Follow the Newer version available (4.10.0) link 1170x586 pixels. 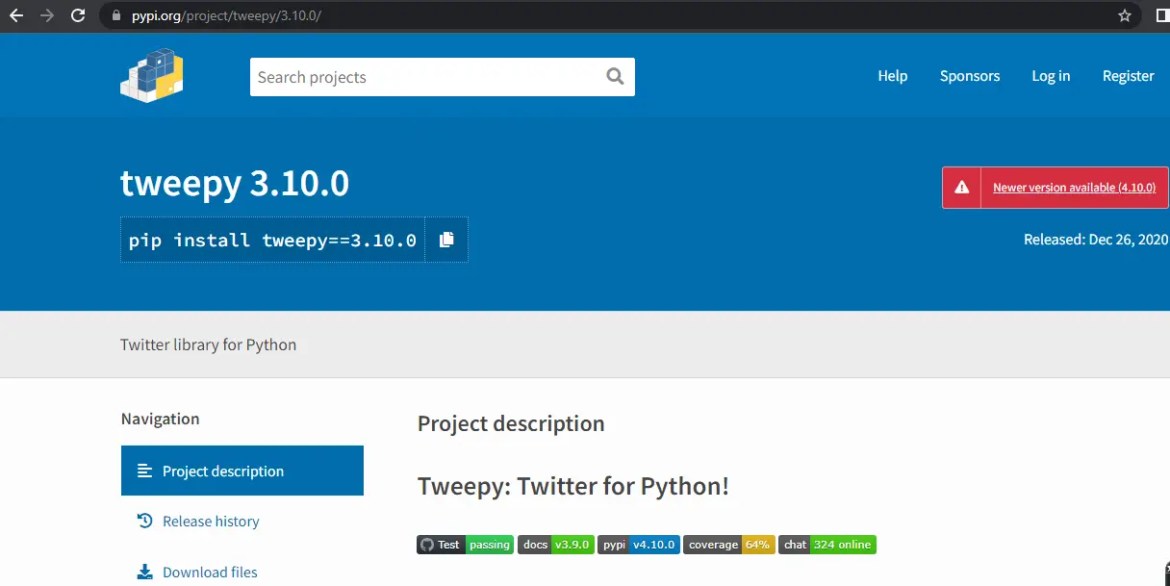[x=1074, y=187]
